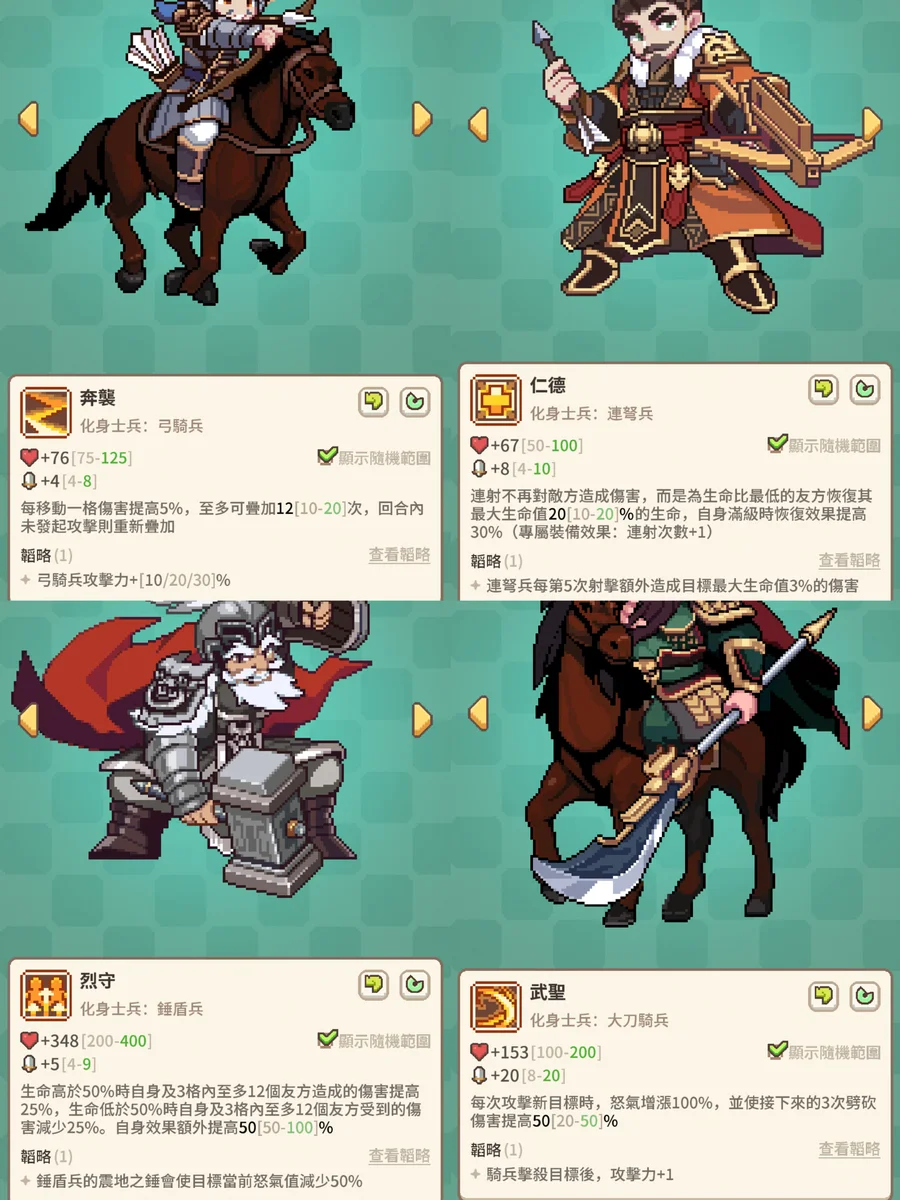Click the 武聖 skill icon

click(496, 1006)
